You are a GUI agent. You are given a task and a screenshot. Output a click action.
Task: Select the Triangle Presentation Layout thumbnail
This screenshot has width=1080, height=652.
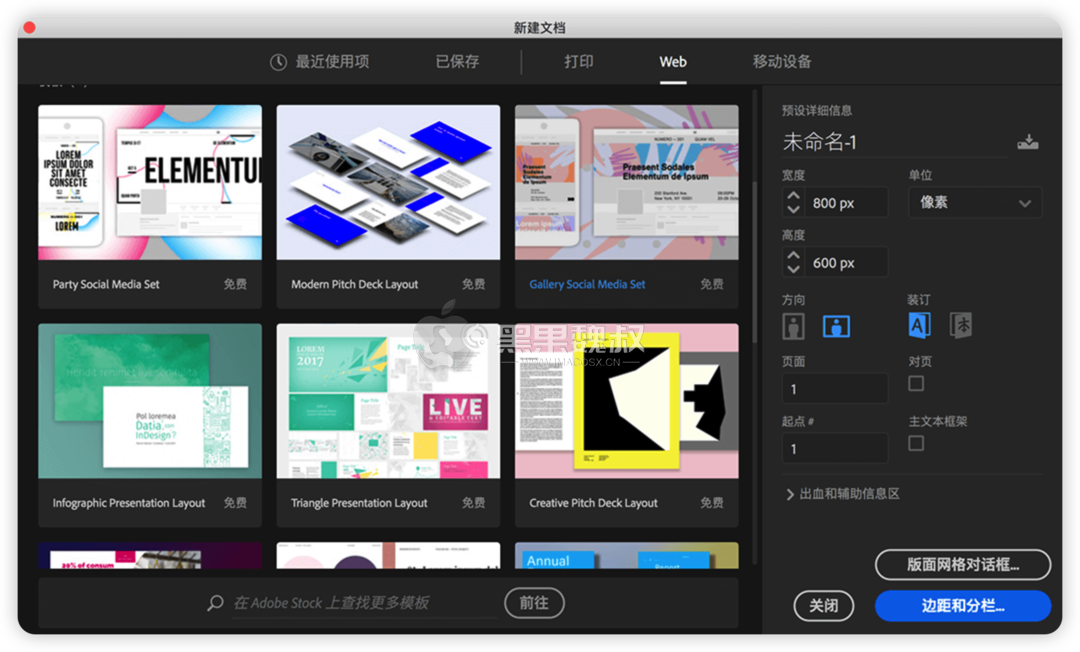tap(388, 400)
